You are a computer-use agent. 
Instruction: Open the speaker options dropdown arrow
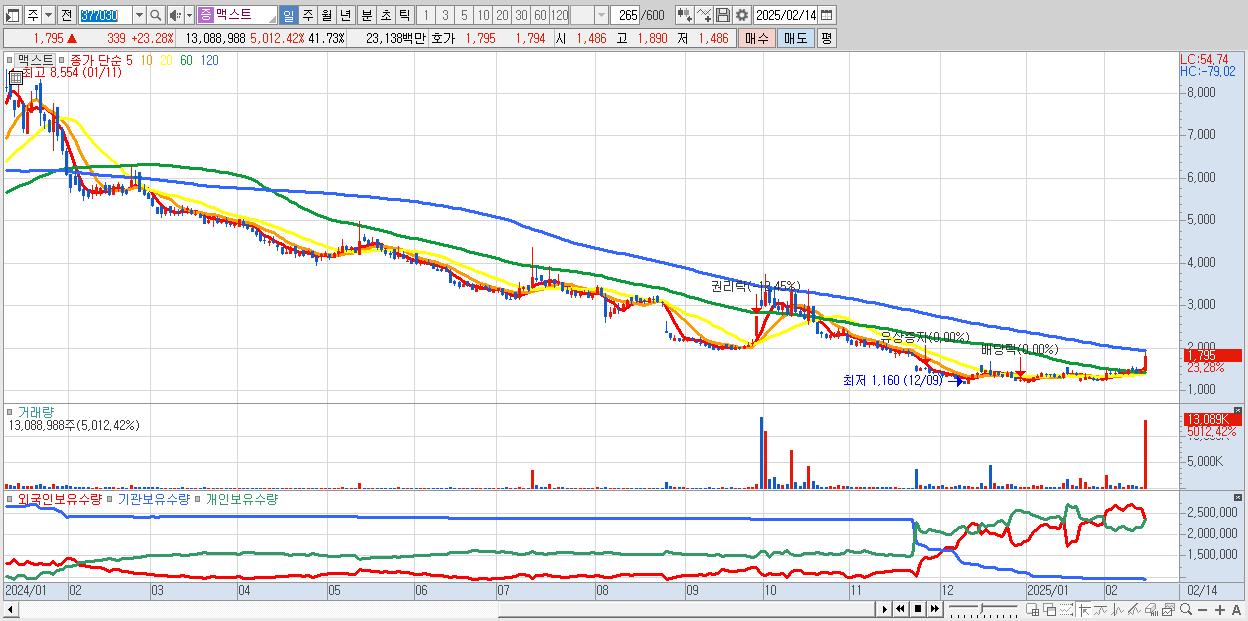(189, 15)
